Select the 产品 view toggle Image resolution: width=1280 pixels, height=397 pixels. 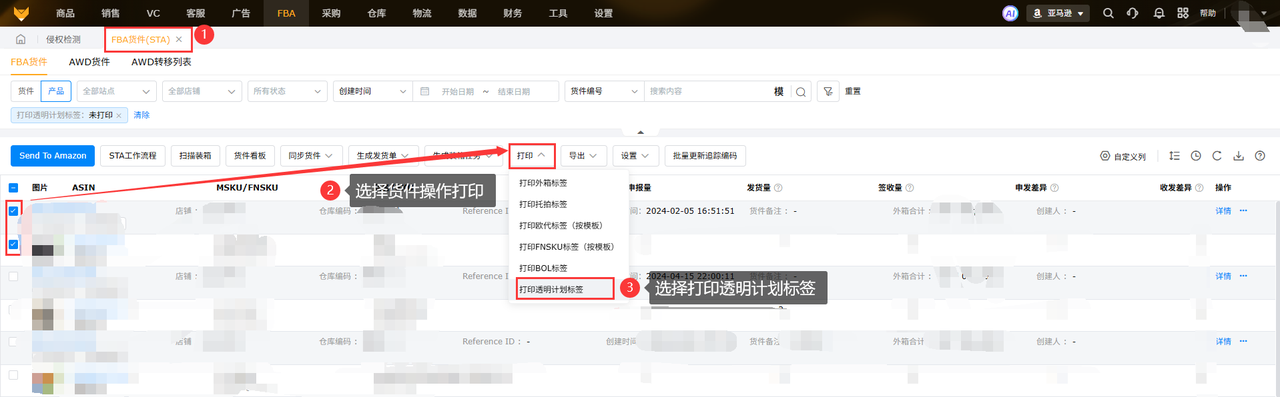click(x=56, y=91)
